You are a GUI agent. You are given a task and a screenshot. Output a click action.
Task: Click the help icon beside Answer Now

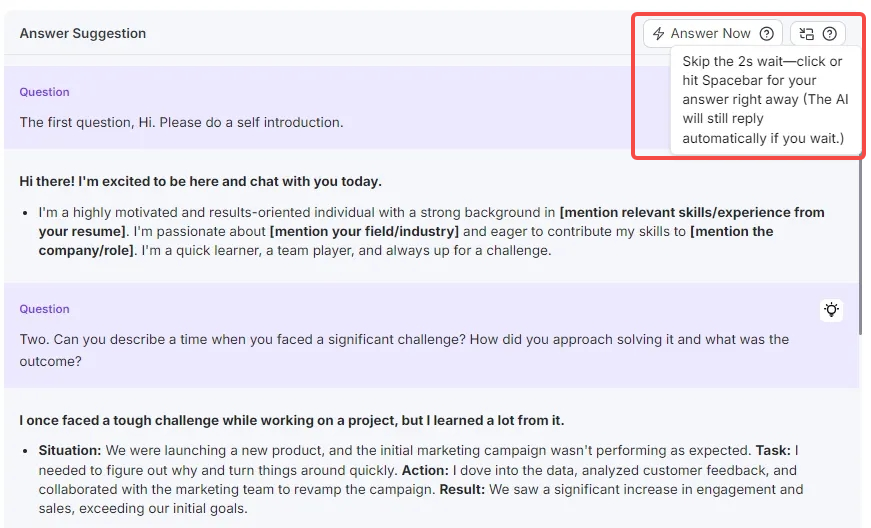[x=767, y=34]
